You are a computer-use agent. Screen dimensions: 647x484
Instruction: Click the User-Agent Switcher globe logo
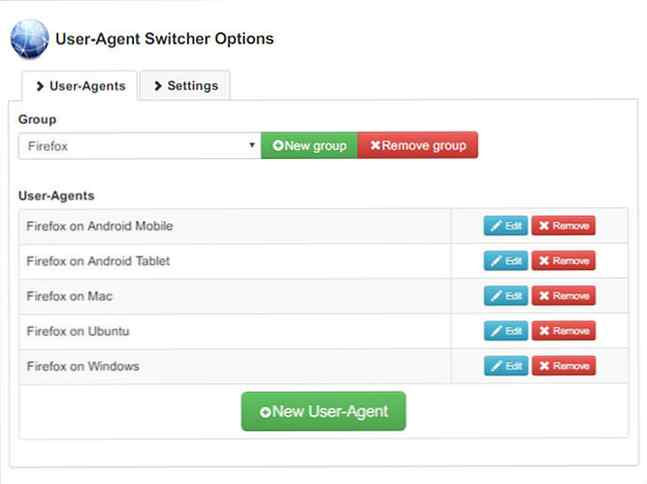tap(30, 39)
